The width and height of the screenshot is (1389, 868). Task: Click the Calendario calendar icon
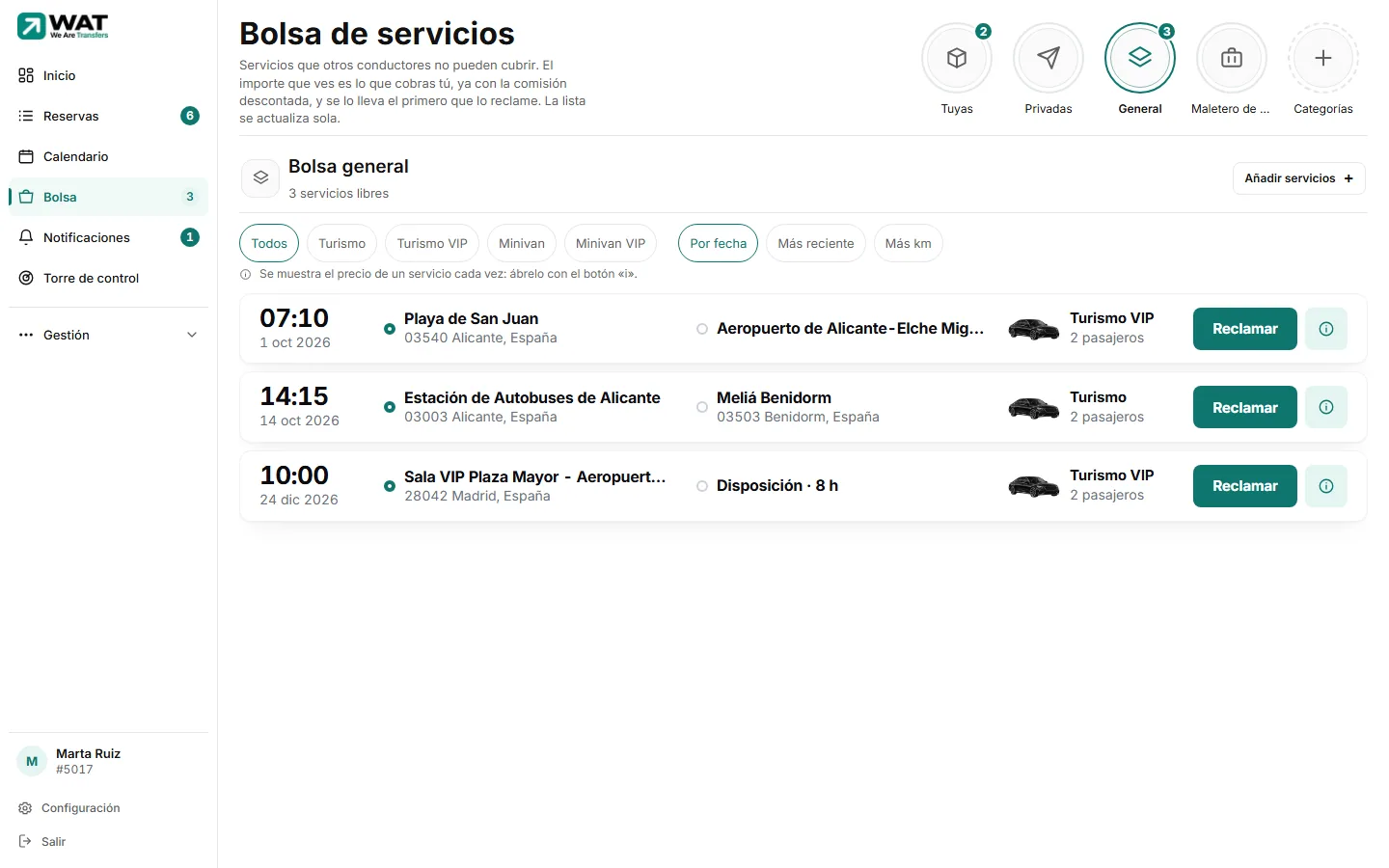pyautogui.click(x=26, y=156)
